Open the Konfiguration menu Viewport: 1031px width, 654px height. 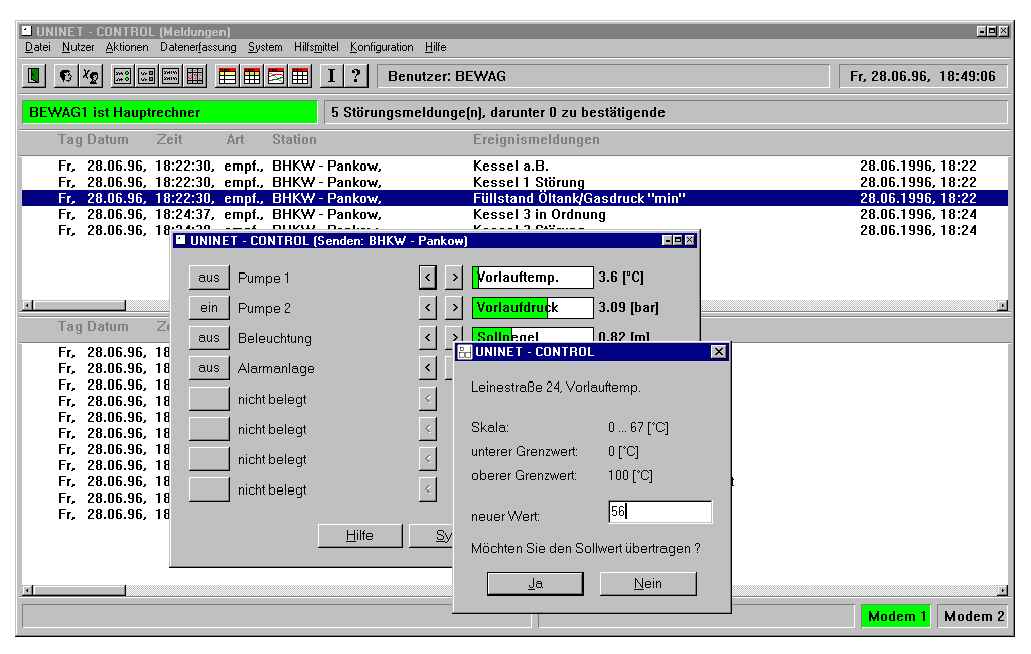(x=381, y=47)
